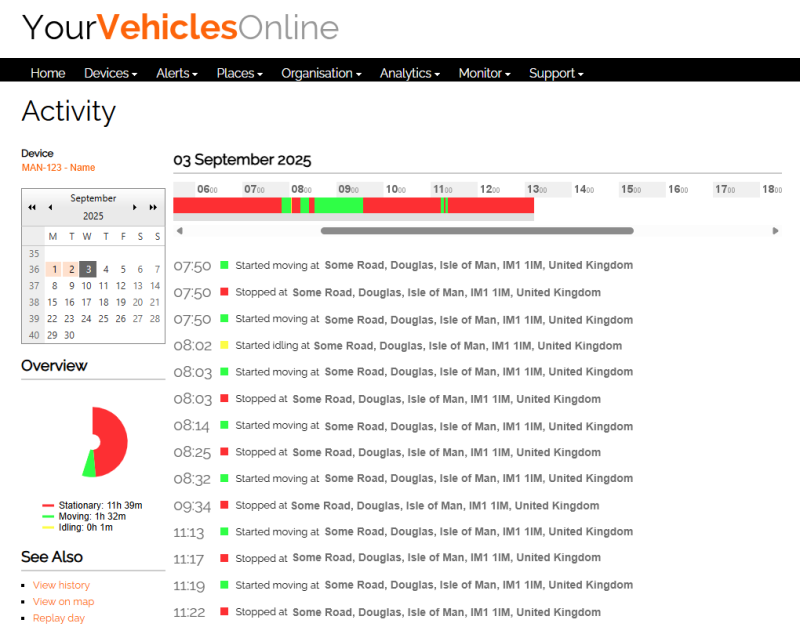Image resolution: width=800 pixels, height=627 pixels.
Task: Expand the Alerts menu
Action: point(177,73)
